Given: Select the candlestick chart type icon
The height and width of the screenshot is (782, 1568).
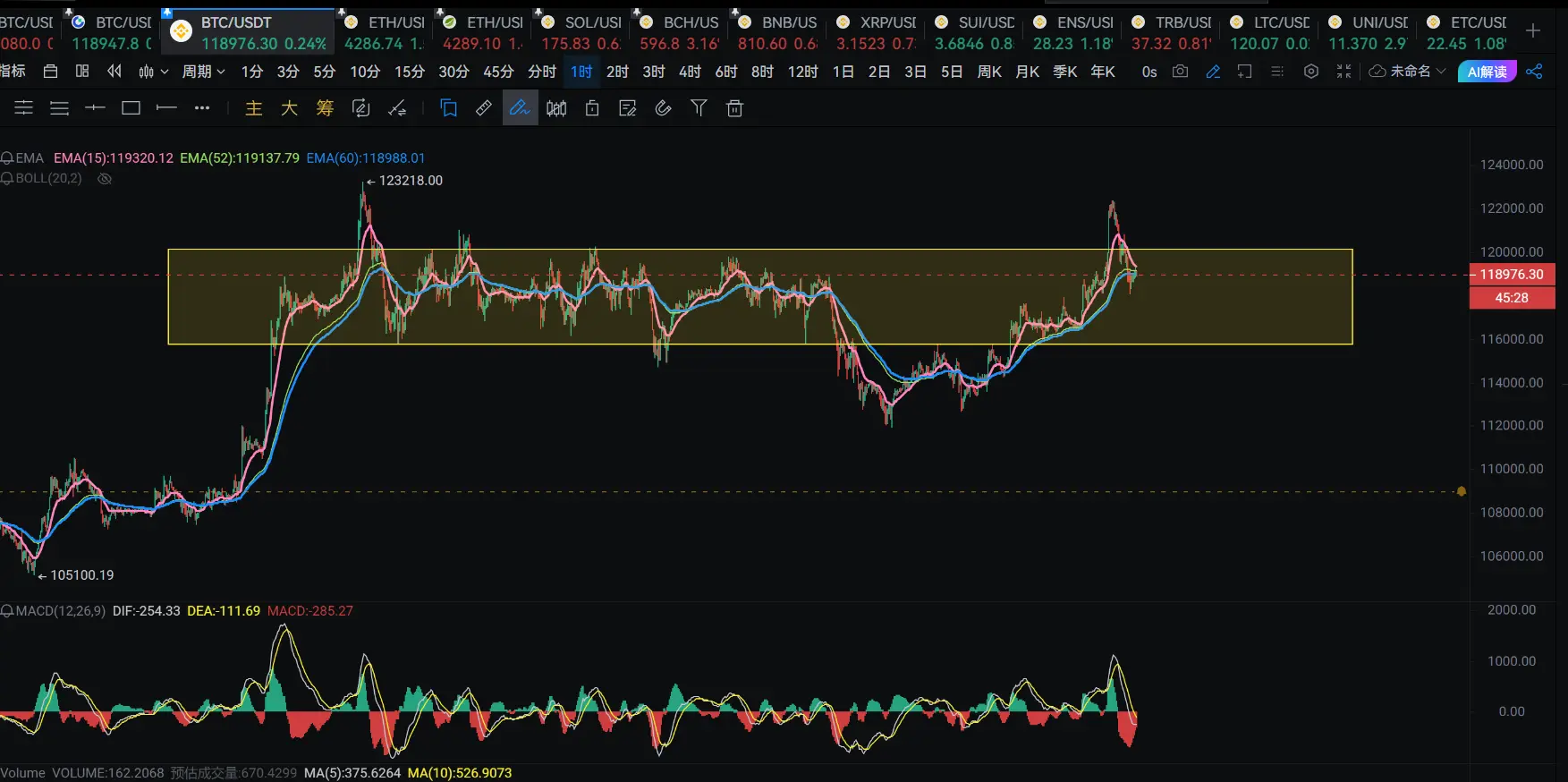Looking at the screenshot, I should (x=147, y=72).
